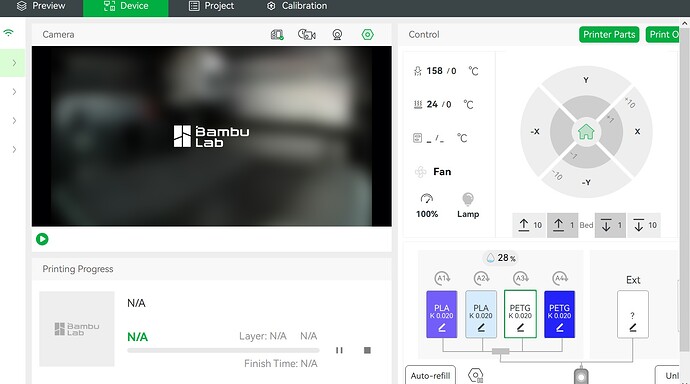Edit the purple PLA A1 slot pencil
690x384 pixels.
point(442,328)
